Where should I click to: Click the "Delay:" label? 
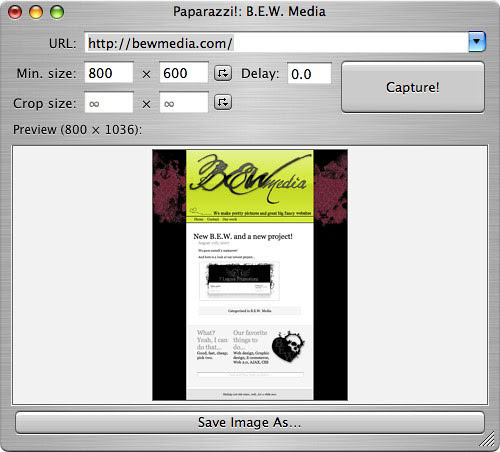tap(260, 73)
